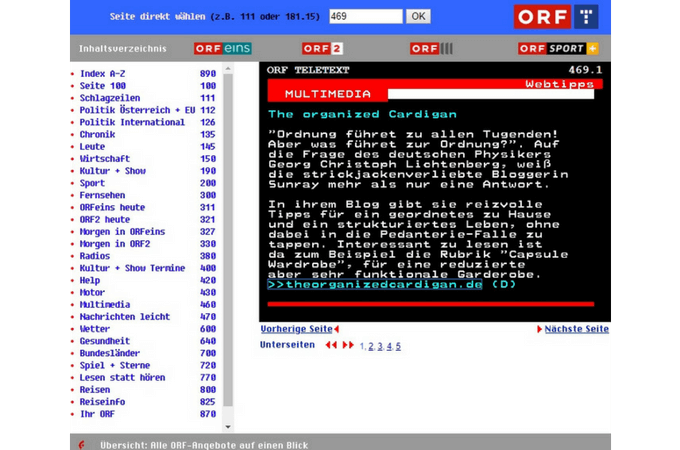
Task: Open Inhaltsverzeichnis in the gray bar
Action: coord(123,49)
